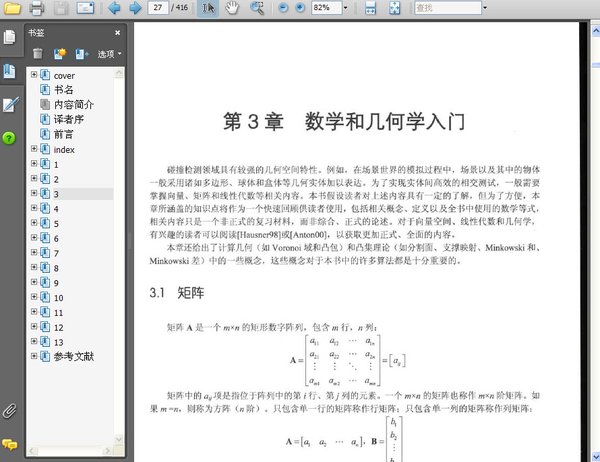This screenshot has height=462, width=600.
Task: Open the Signatures pen panel
Action: pos(10,104)
